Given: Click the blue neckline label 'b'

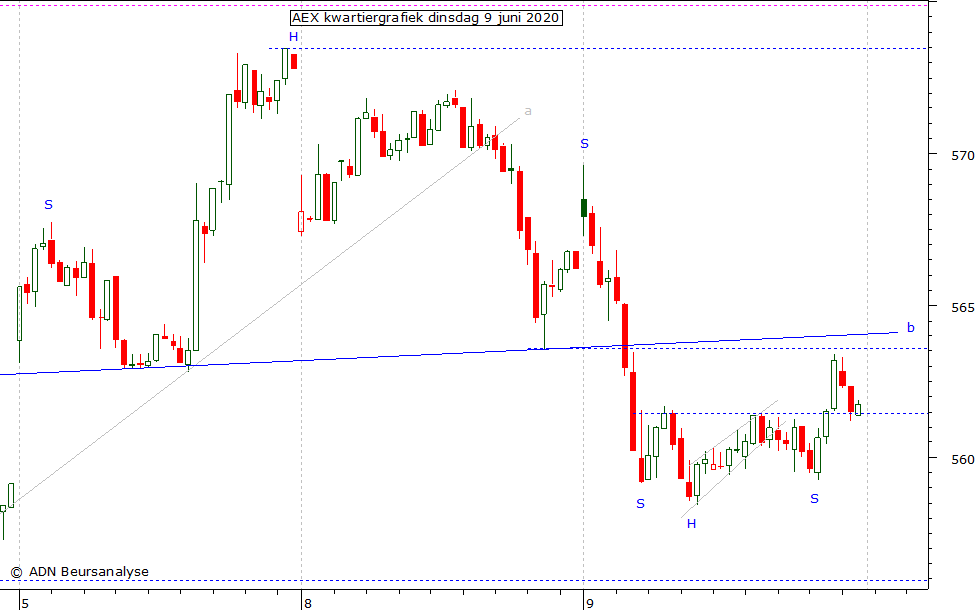Looking at the screenshot, I should click(x=910, y=327).
